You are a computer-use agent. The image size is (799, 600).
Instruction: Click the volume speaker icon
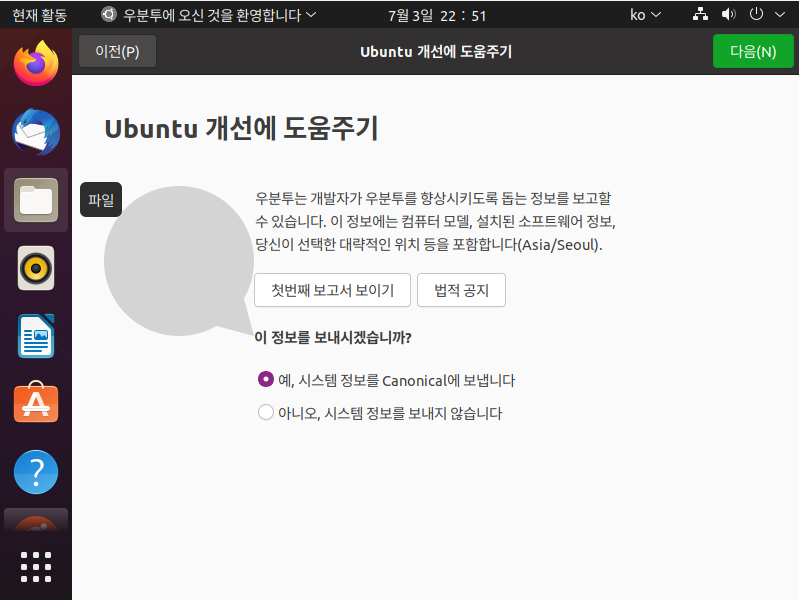729,14
